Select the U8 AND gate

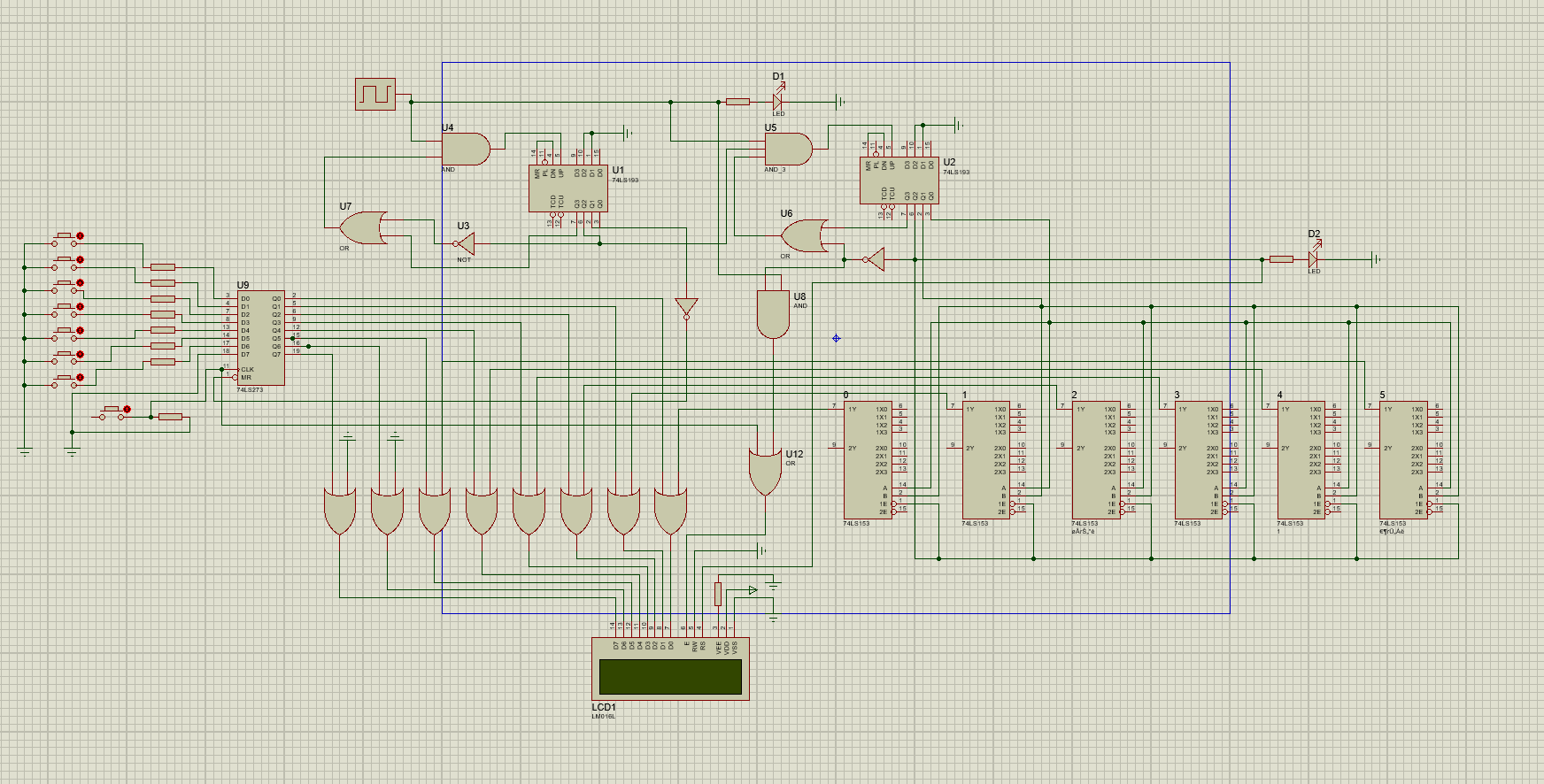click(773, 314)
